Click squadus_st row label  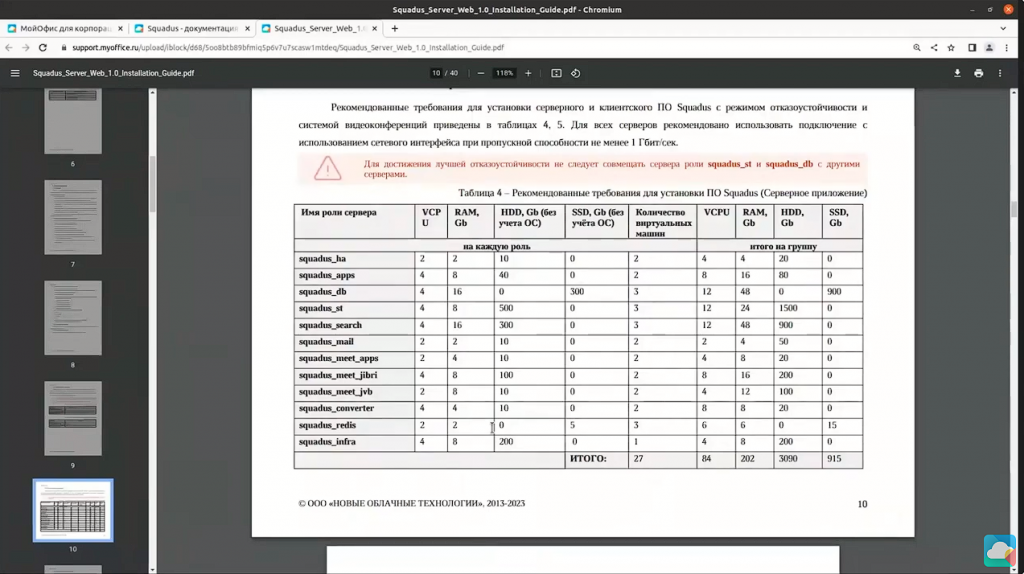[x=321, y=308]
